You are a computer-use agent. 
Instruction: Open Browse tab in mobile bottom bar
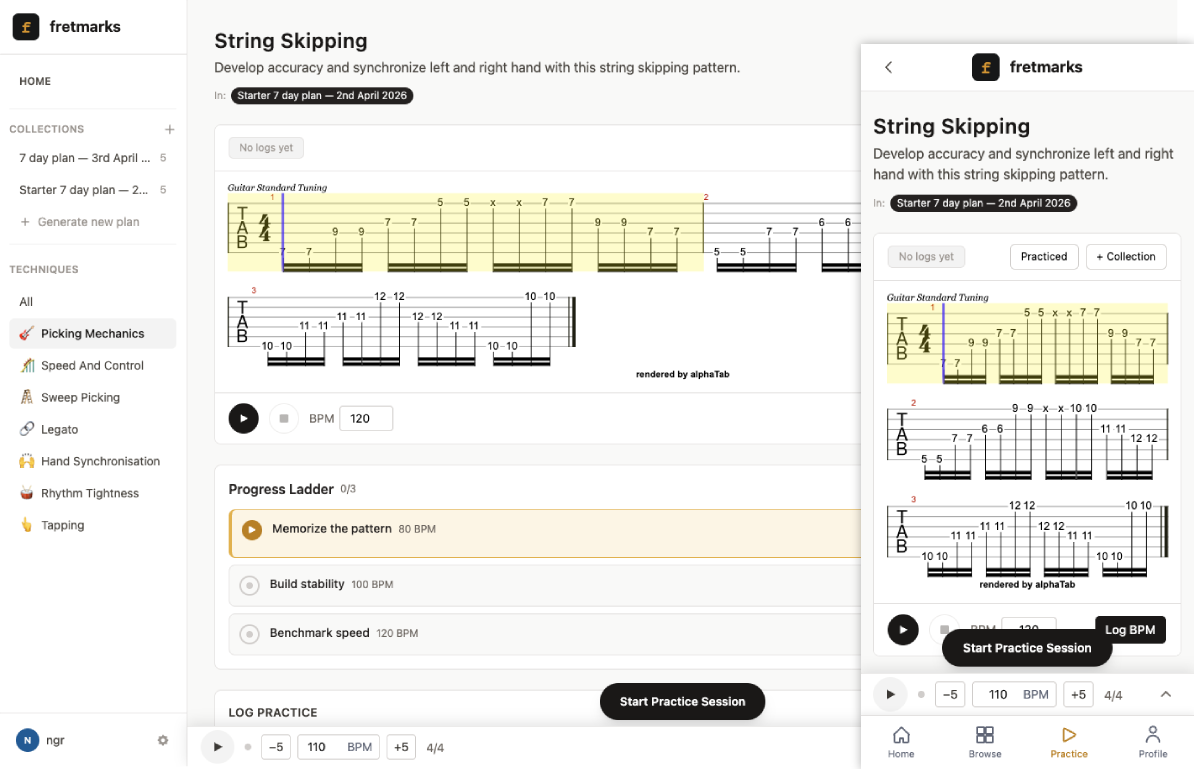point(985,741)
